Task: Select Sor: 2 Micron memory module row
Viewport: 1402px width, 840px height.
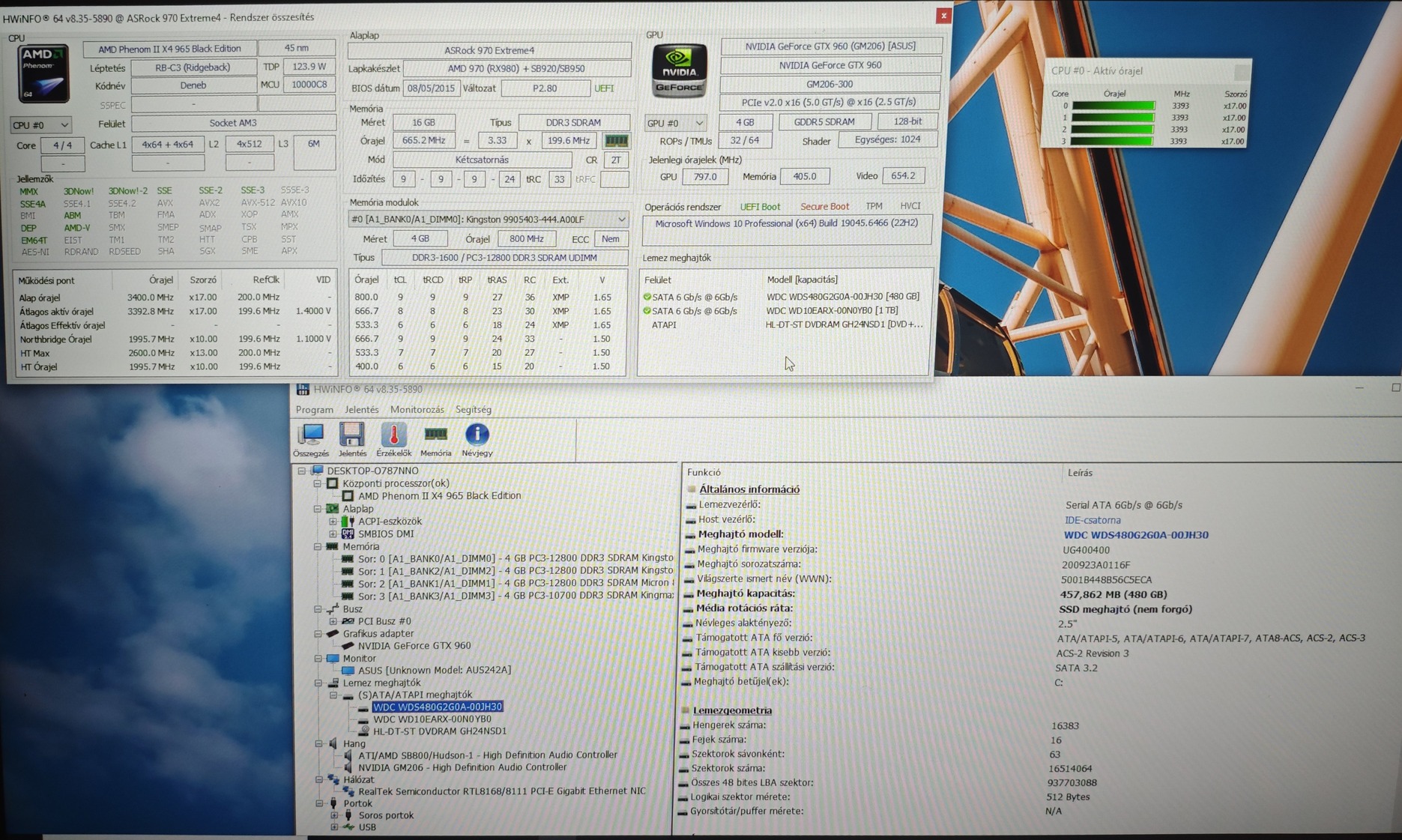Action: coord(515,583)
